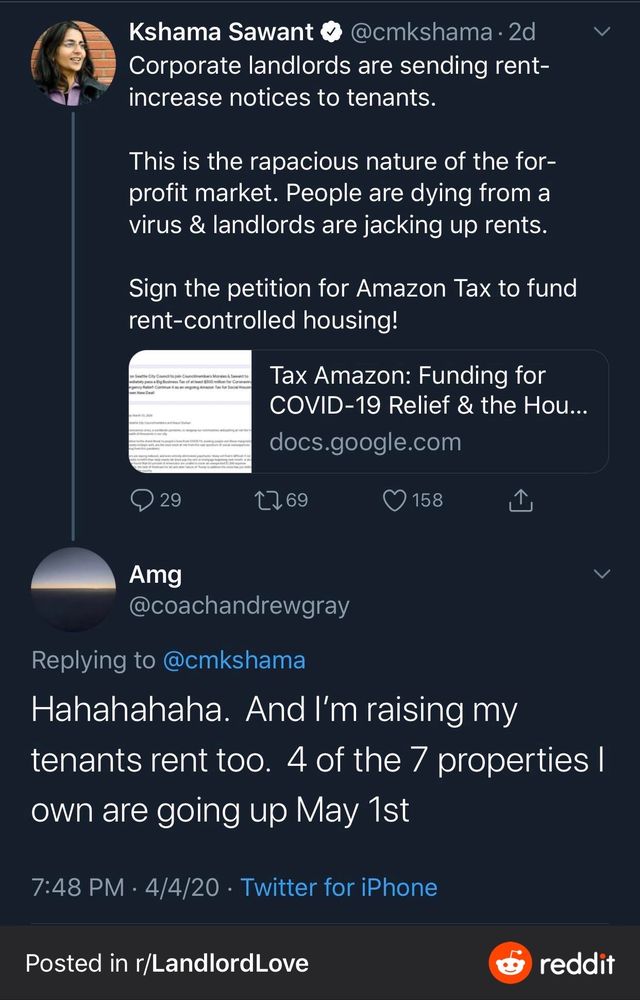Open the docs.google.com domain text
This screenshot has width=640, height=1000.
365,441
